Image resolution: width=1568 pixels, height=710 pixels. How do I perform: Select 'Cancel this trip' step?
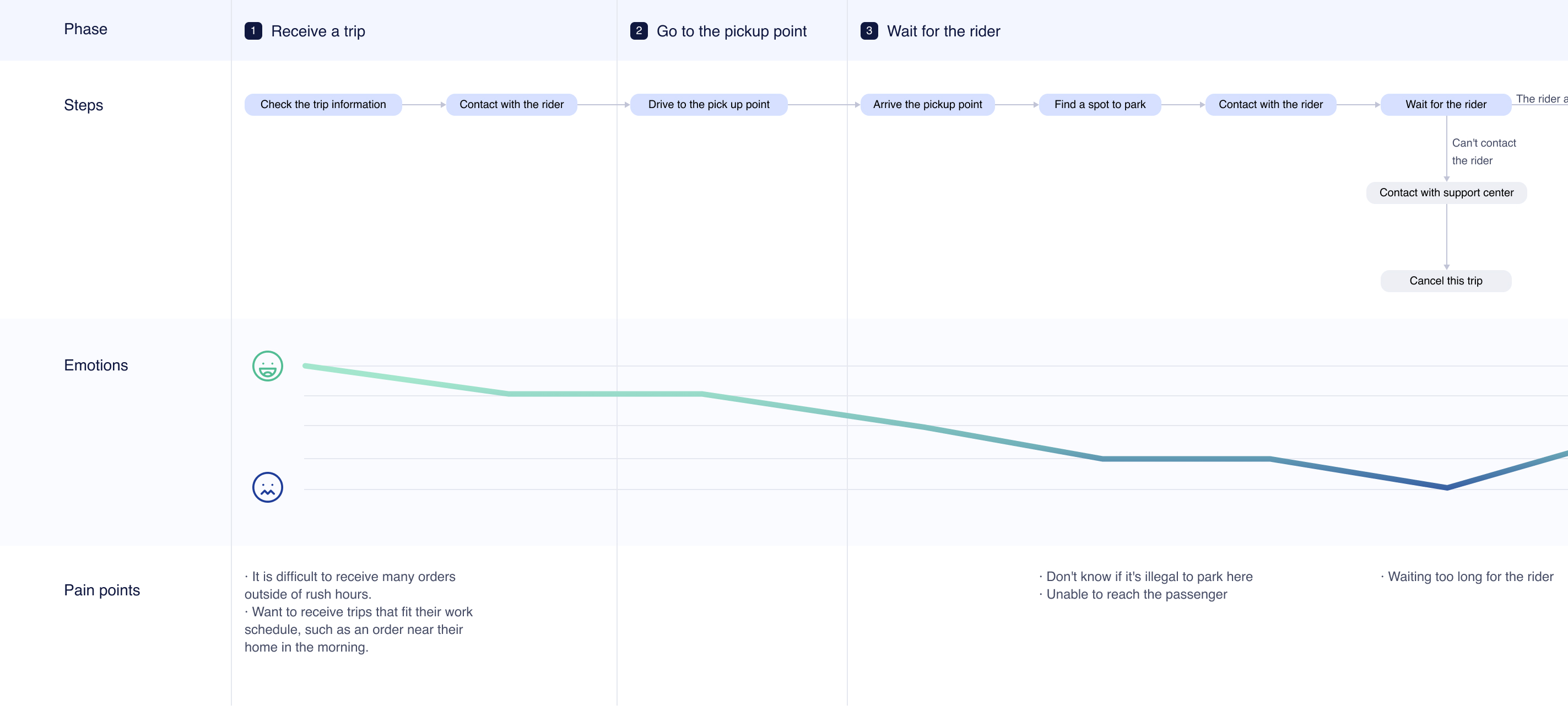(1446, 281)
